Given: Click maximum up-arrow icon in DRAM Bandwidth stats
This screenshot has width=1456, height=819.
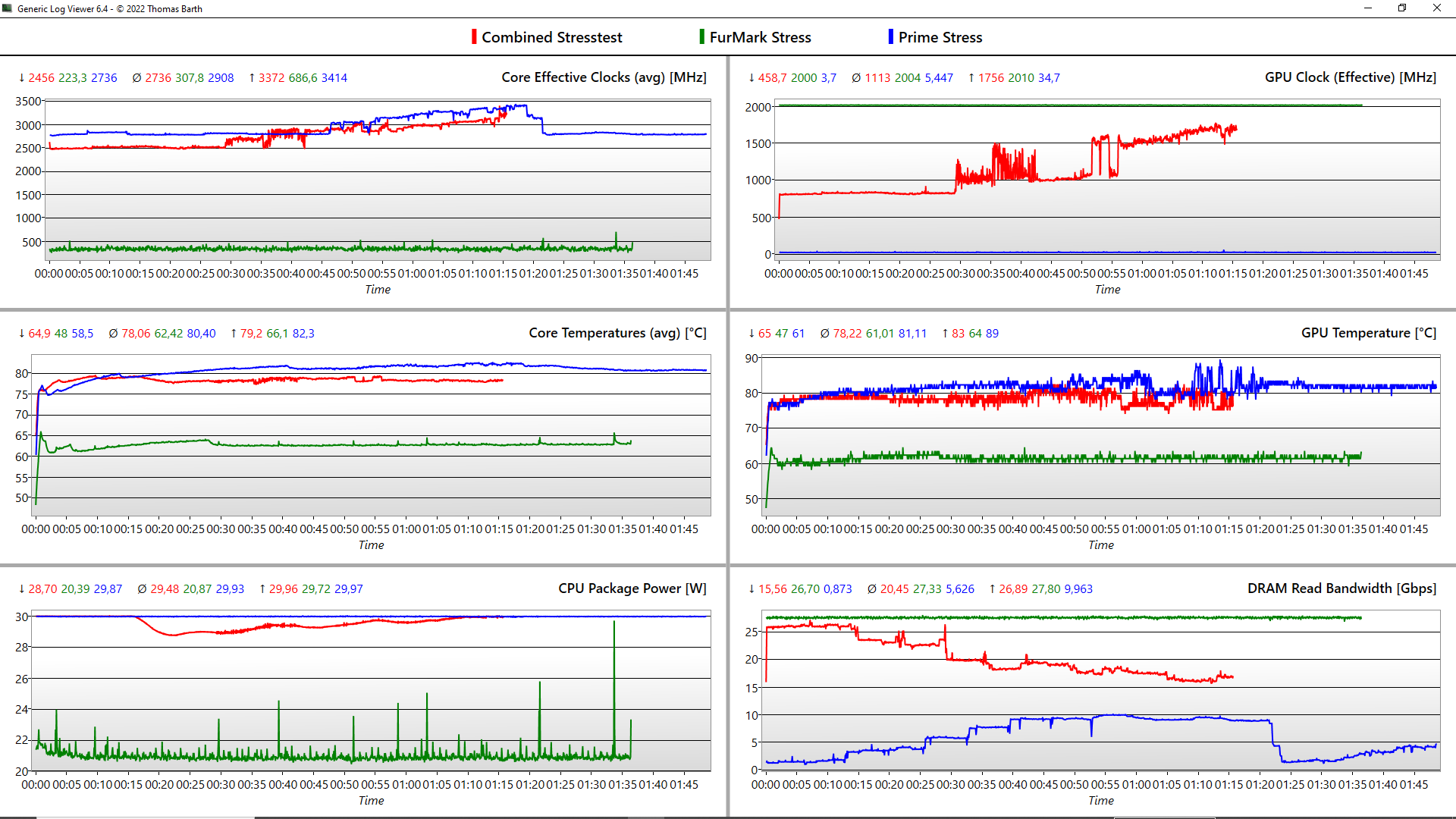Looking at the screenshot, I should click(992, 589).
